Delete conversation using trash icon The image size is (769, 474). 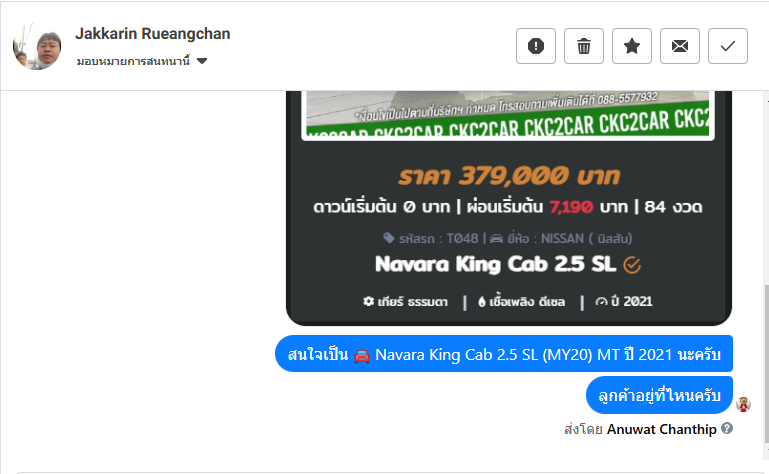pyautogui.click(x=584, y=46)
